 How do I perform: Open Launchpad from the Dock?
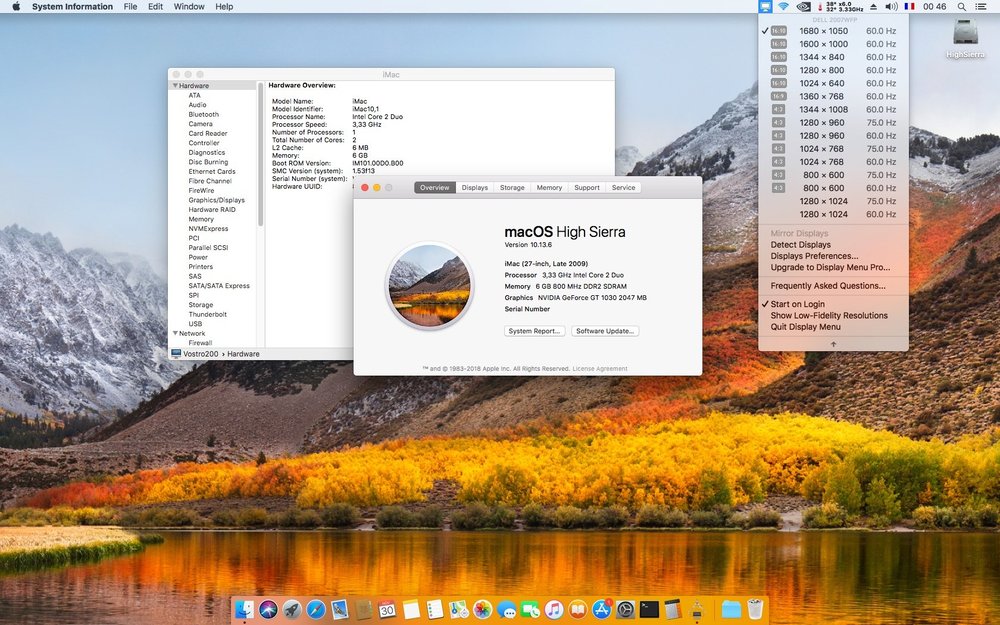point(291,609)
